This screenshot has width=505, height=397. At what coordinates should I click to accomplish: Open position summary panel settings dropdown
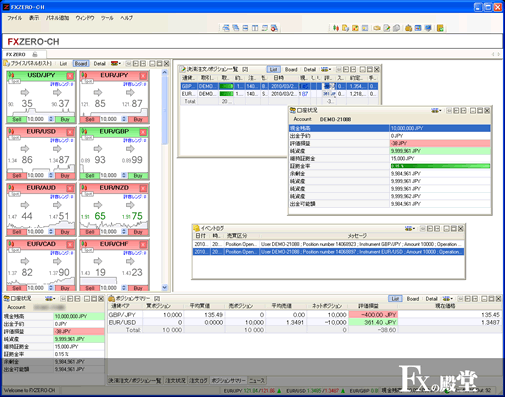click(448, 299)
